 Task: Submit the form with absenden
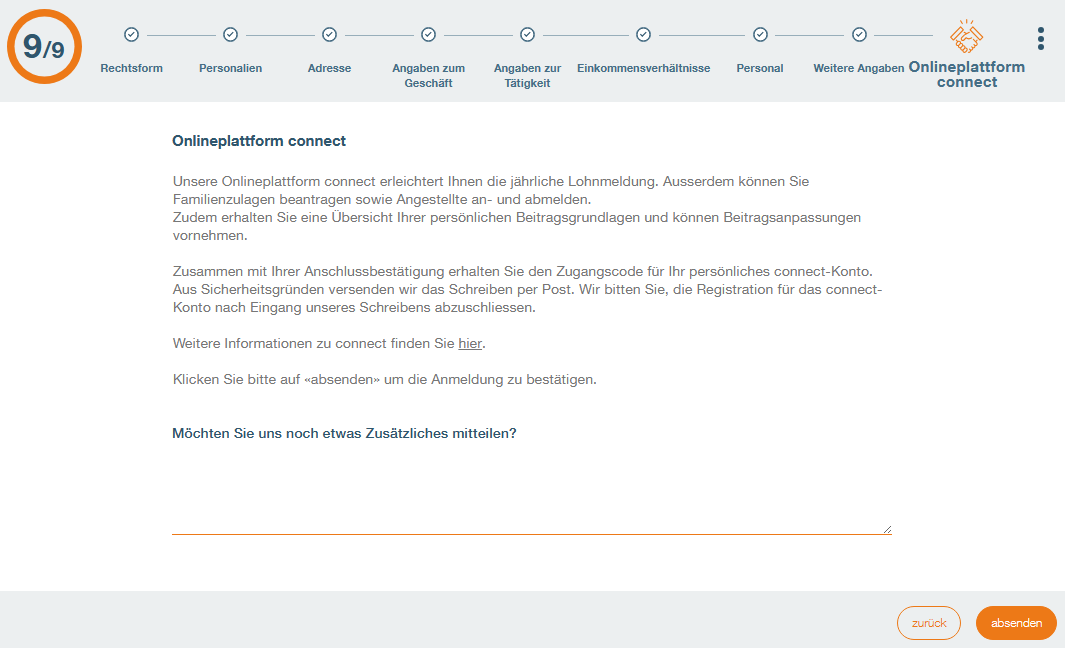1016,623
